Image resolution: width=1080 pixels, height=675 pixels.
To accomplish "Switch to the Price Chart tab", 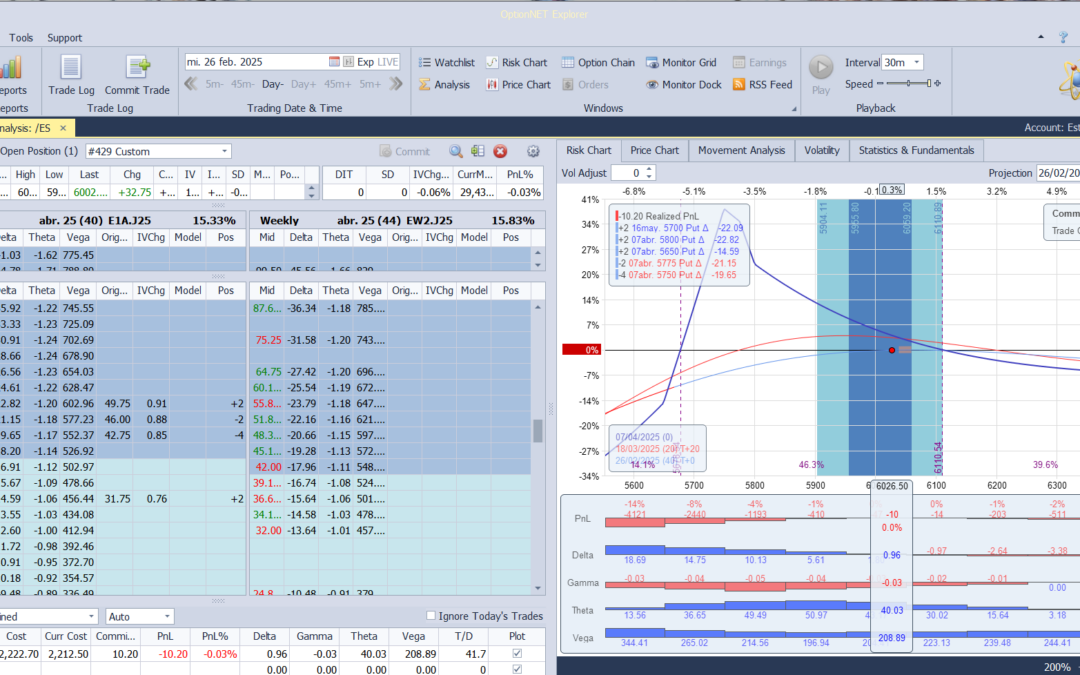I will pyautogui.click(x=654, y=151).
